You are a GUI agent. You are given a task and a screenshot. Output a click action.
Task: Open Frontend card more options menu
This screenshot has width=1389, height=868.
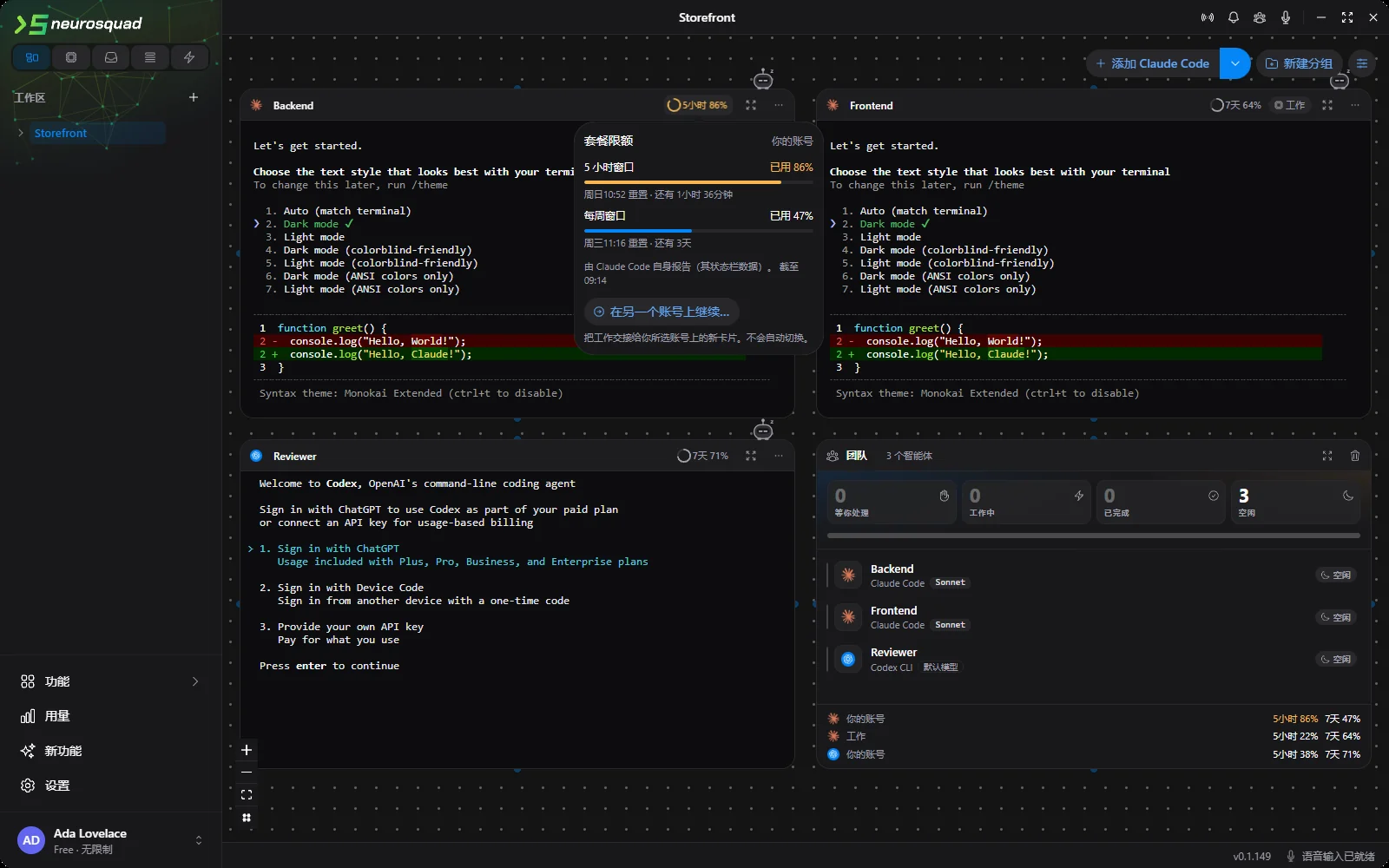1355,105
